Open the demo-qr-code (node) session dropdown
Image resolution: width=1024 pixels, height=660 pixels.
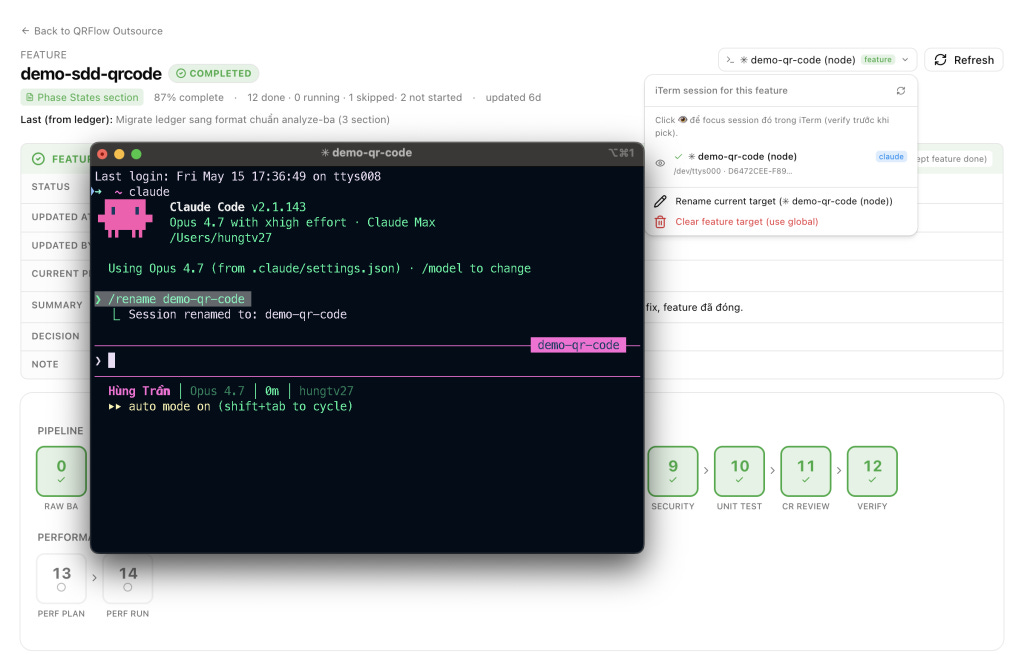[x=817, y=60]
